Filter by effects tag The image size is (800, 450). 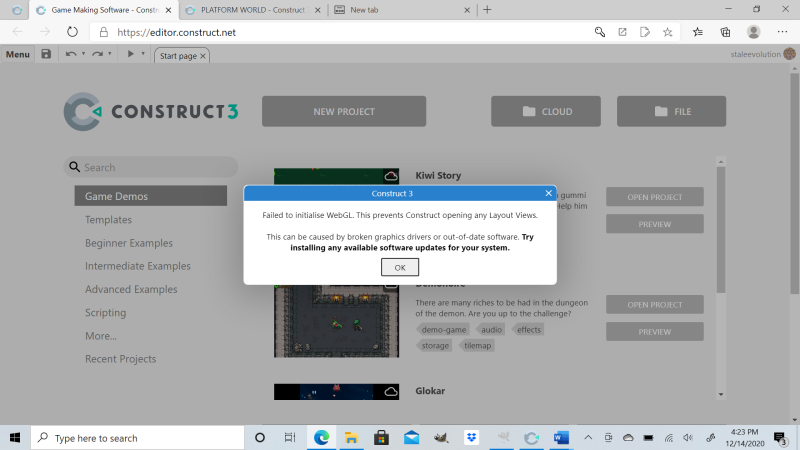(x=528, y=330)
